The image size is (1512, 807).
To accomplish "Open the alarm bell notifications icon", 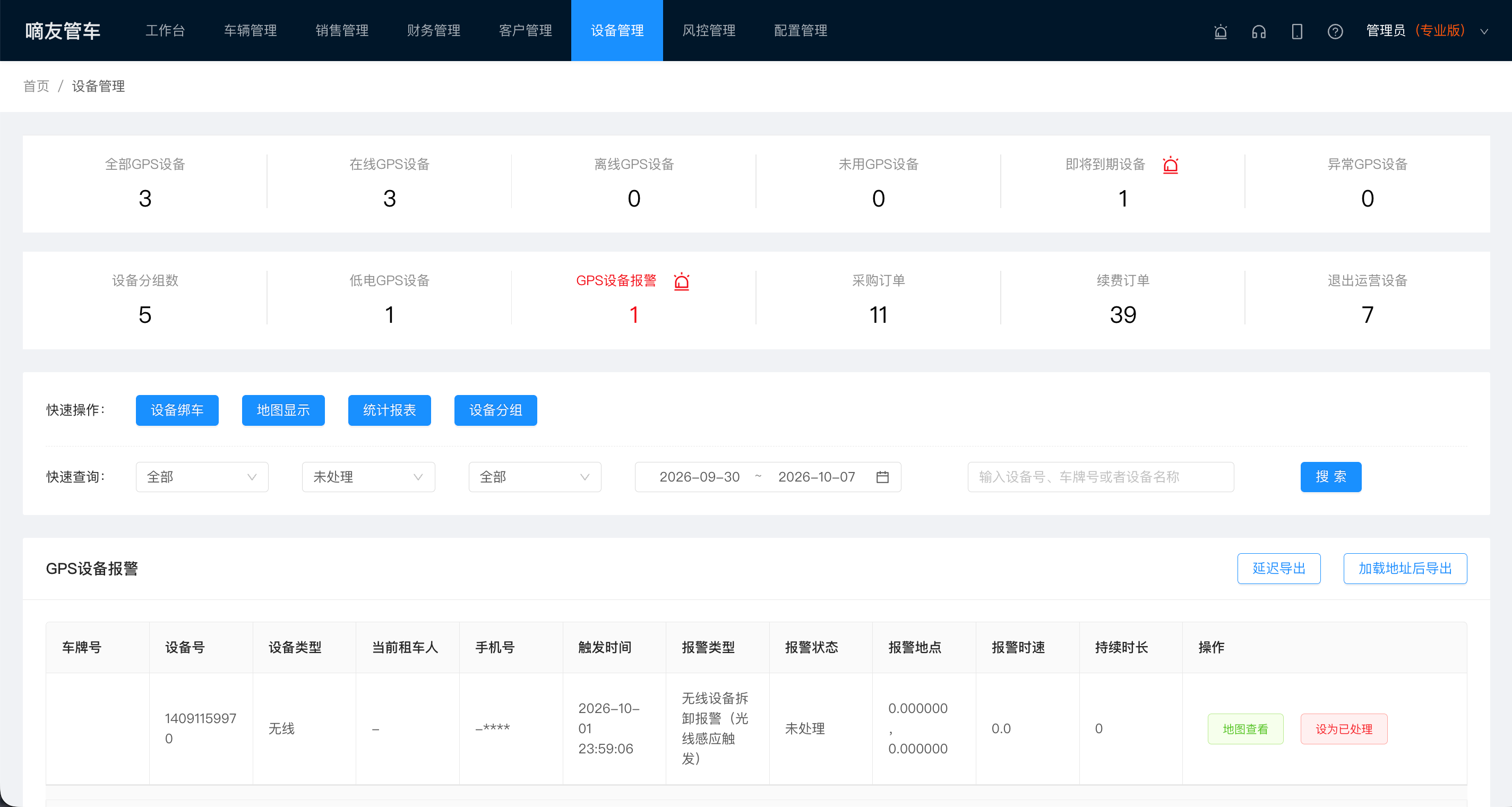I will point(1221,31).
